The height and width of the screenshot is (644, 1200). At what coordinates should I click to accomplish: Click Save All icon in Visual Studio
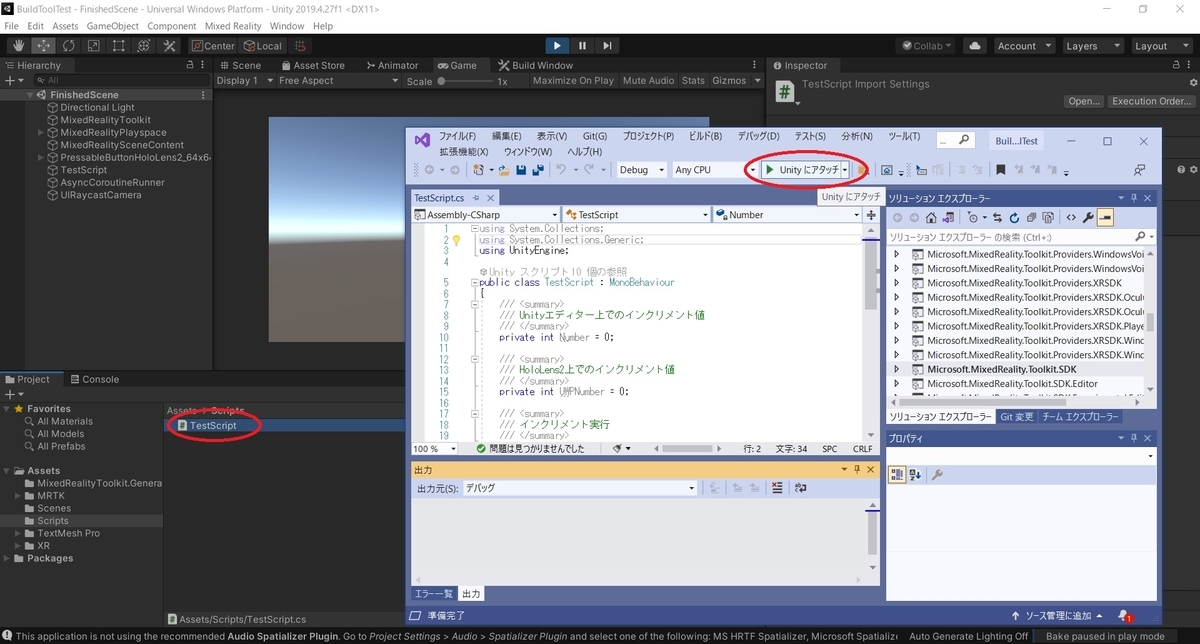tap(537, 170)
